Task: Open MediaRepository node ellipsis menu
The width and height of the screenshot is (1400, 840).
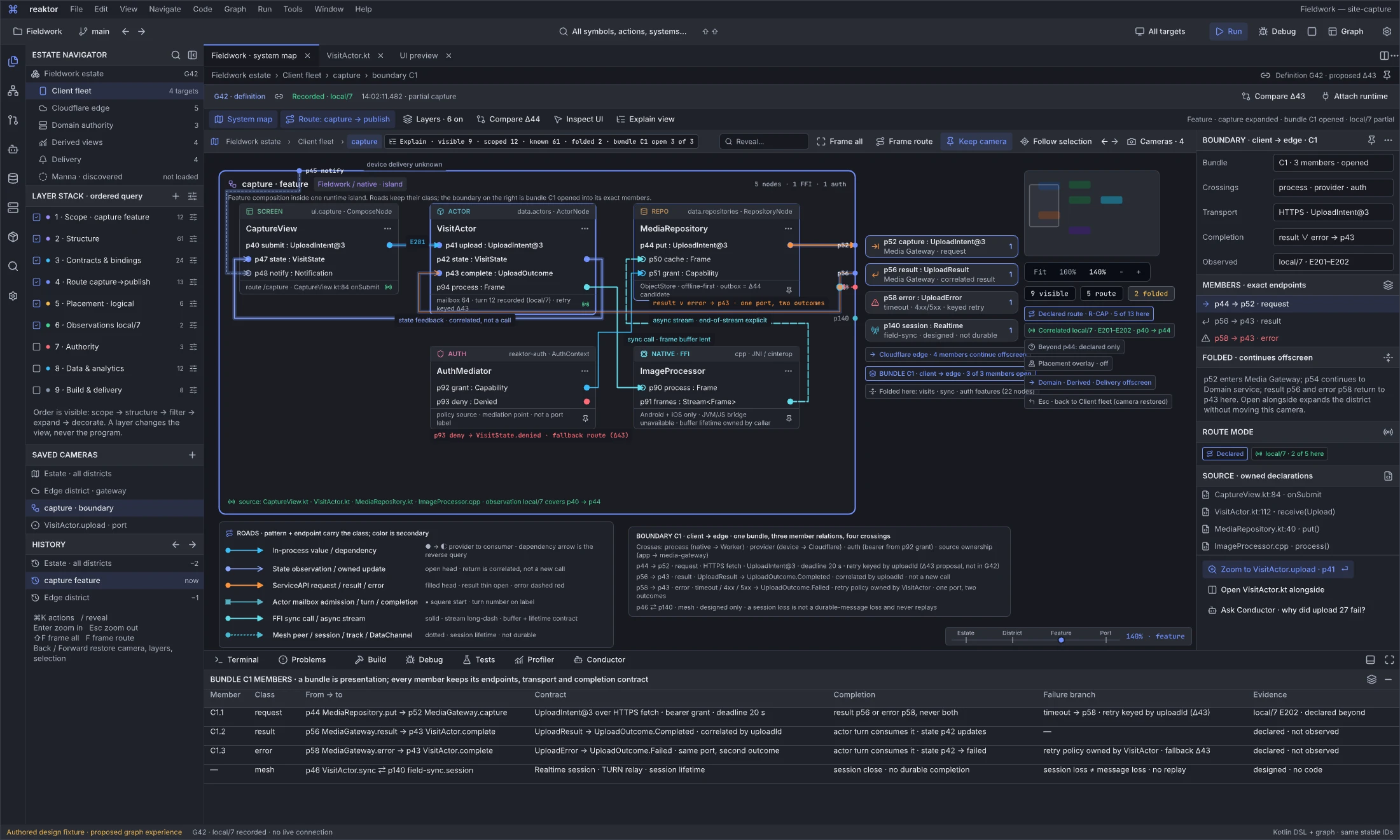Action: pos(788,228)
